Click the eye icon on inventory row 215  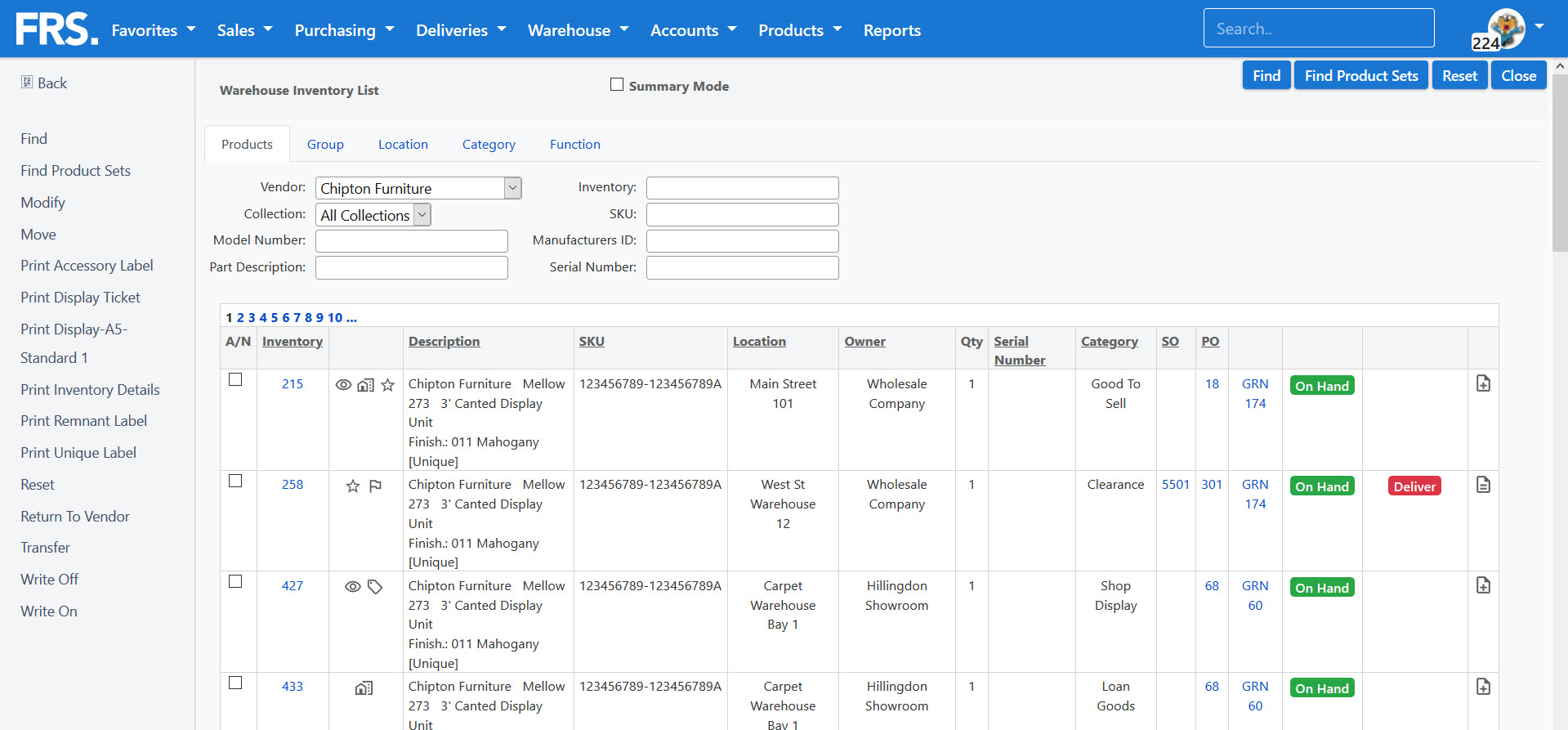(343, 385)
